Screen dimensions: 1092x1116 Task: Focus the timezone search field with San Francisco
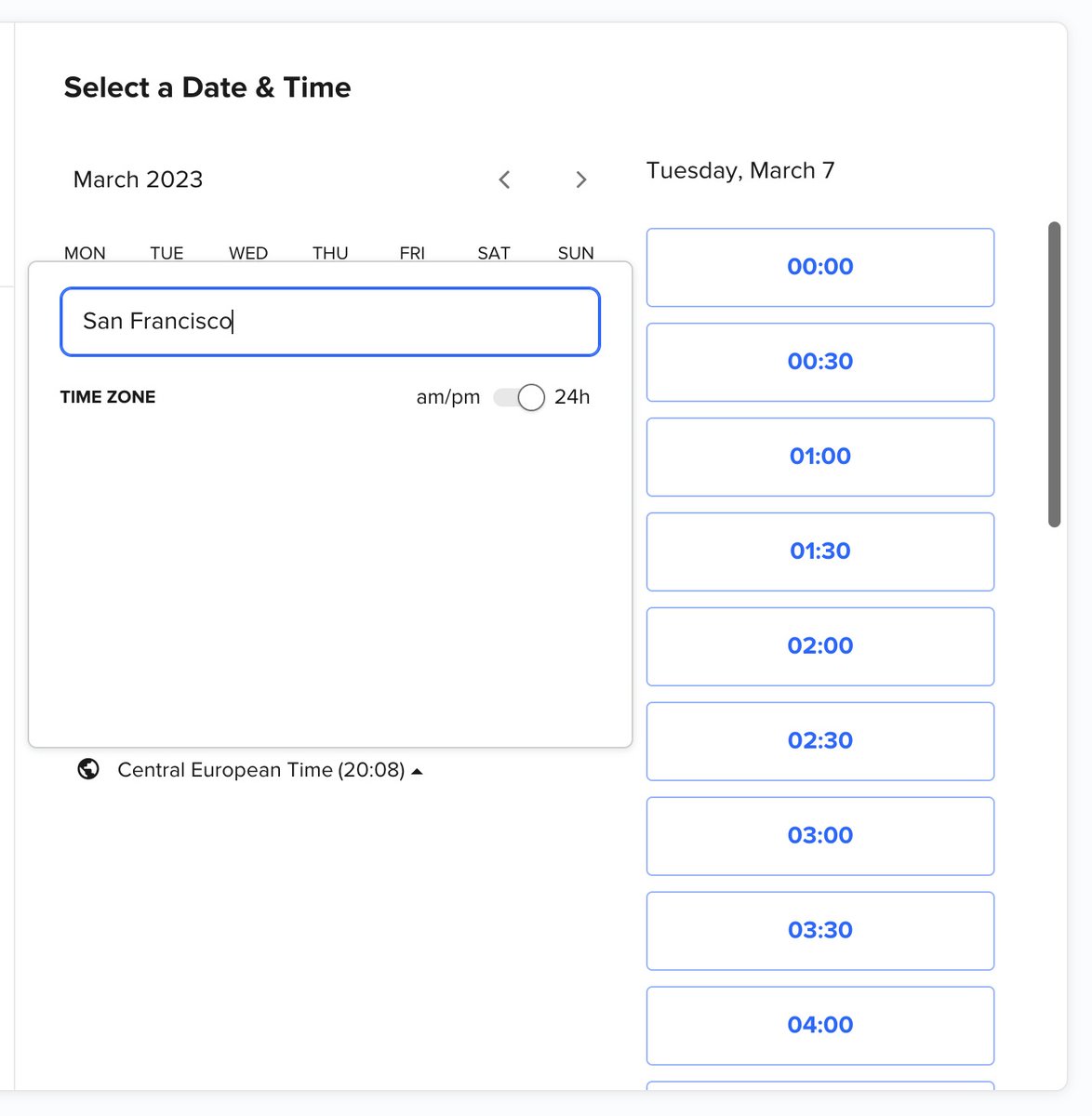330,322
